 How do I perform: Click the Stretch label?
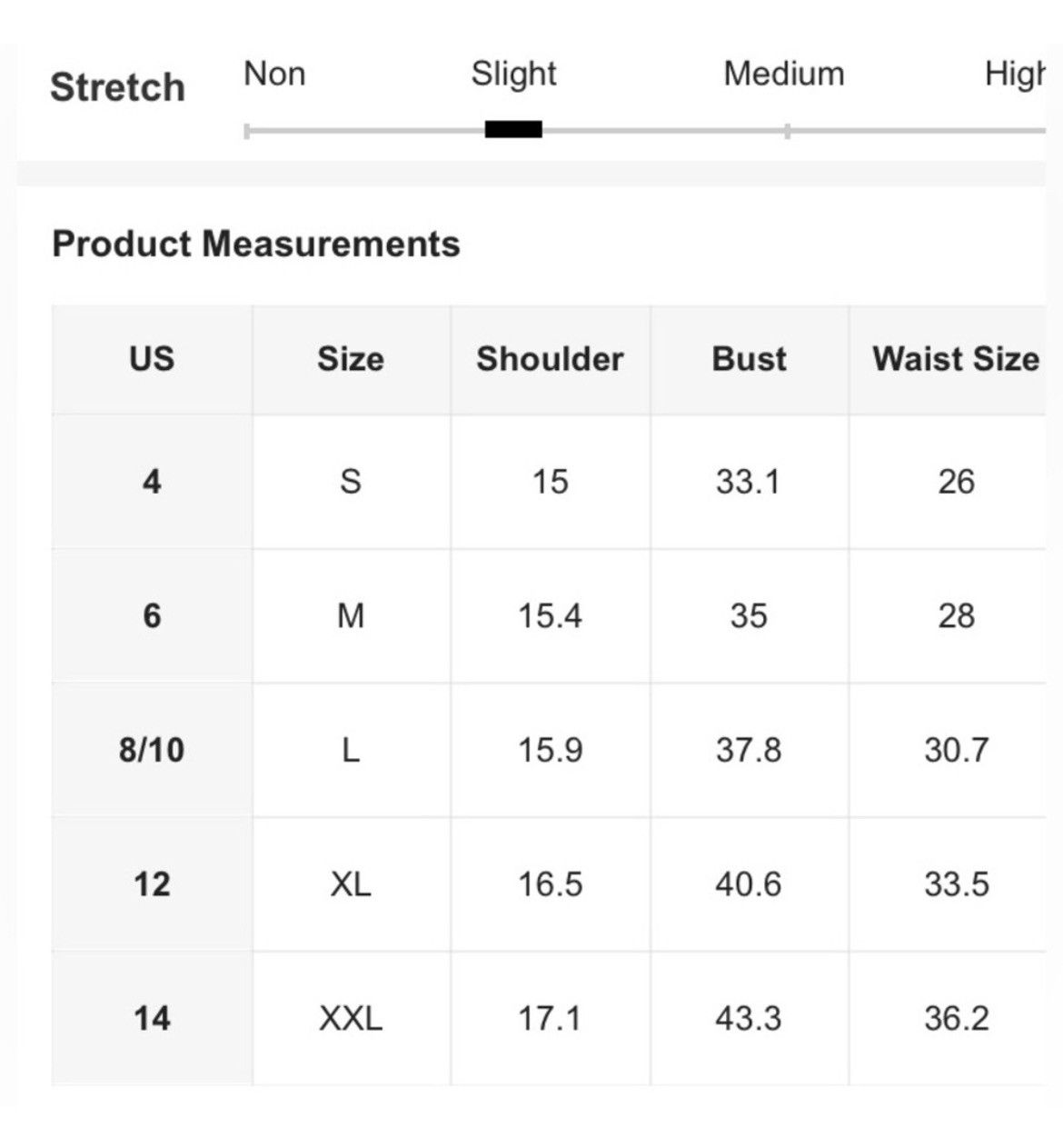pos(117,87)
